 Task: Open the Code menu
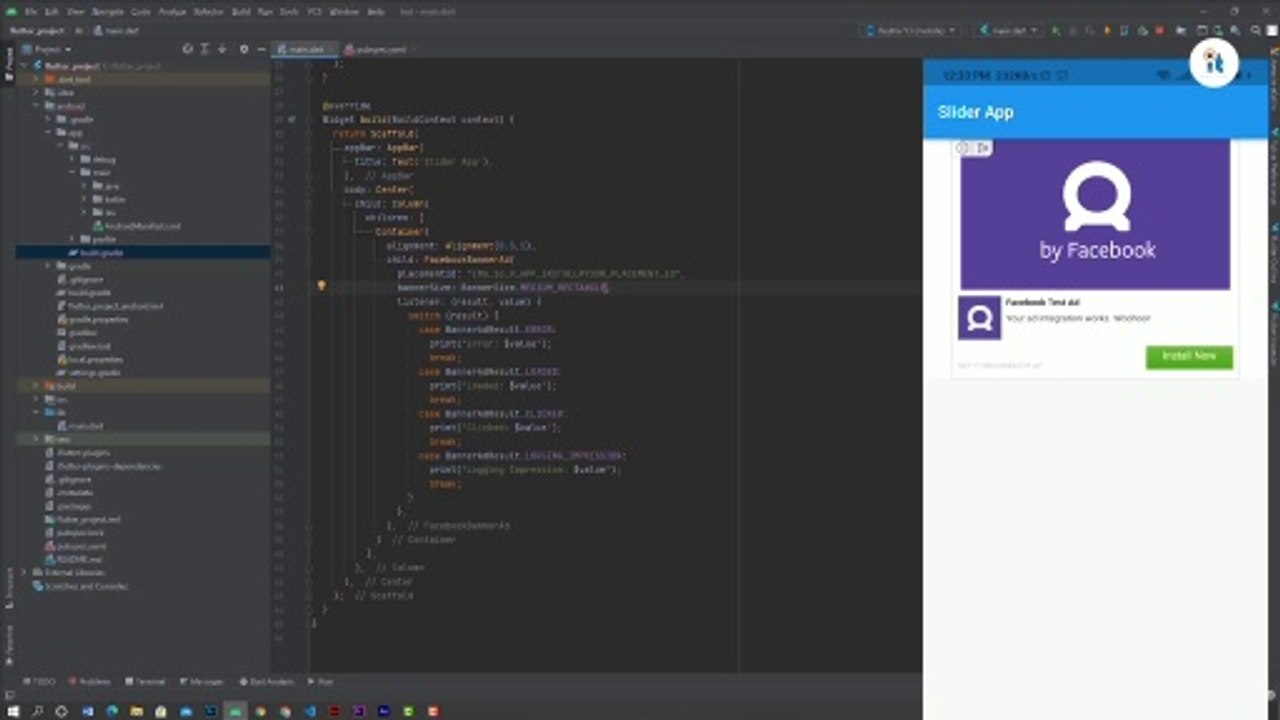[141, 12]
